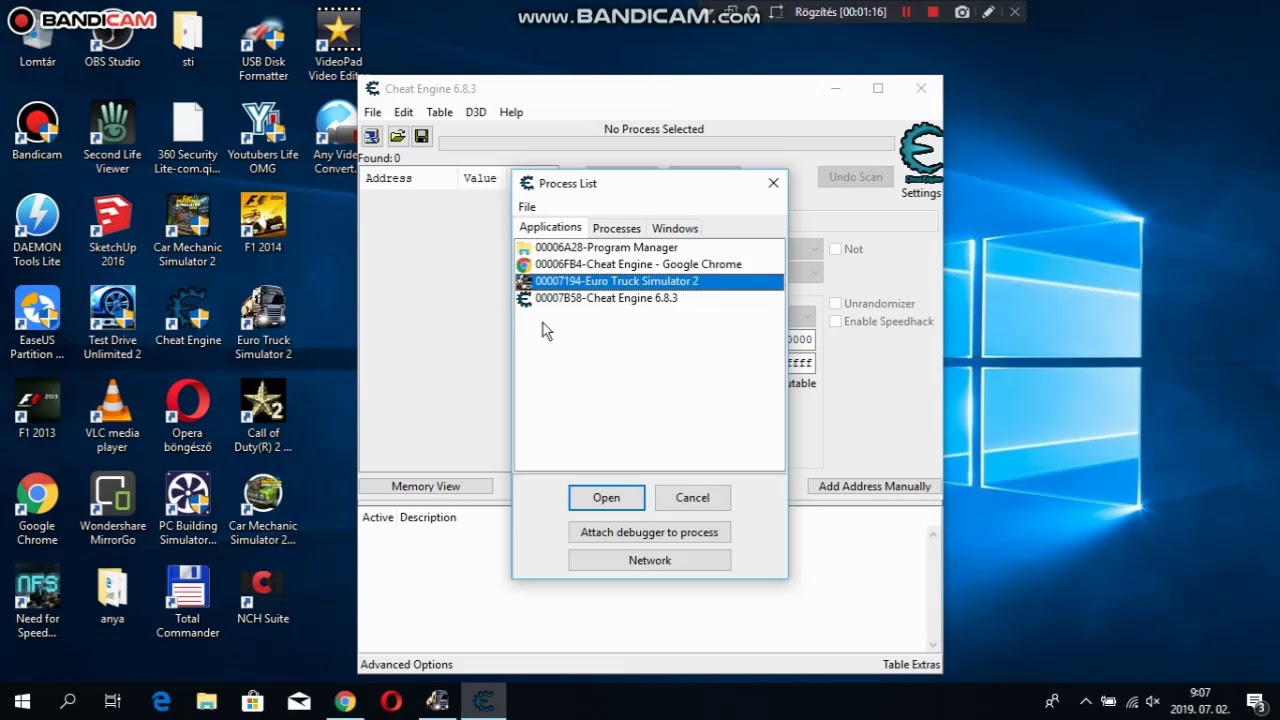Open VLC media player desktop icon

pos(112,417)
